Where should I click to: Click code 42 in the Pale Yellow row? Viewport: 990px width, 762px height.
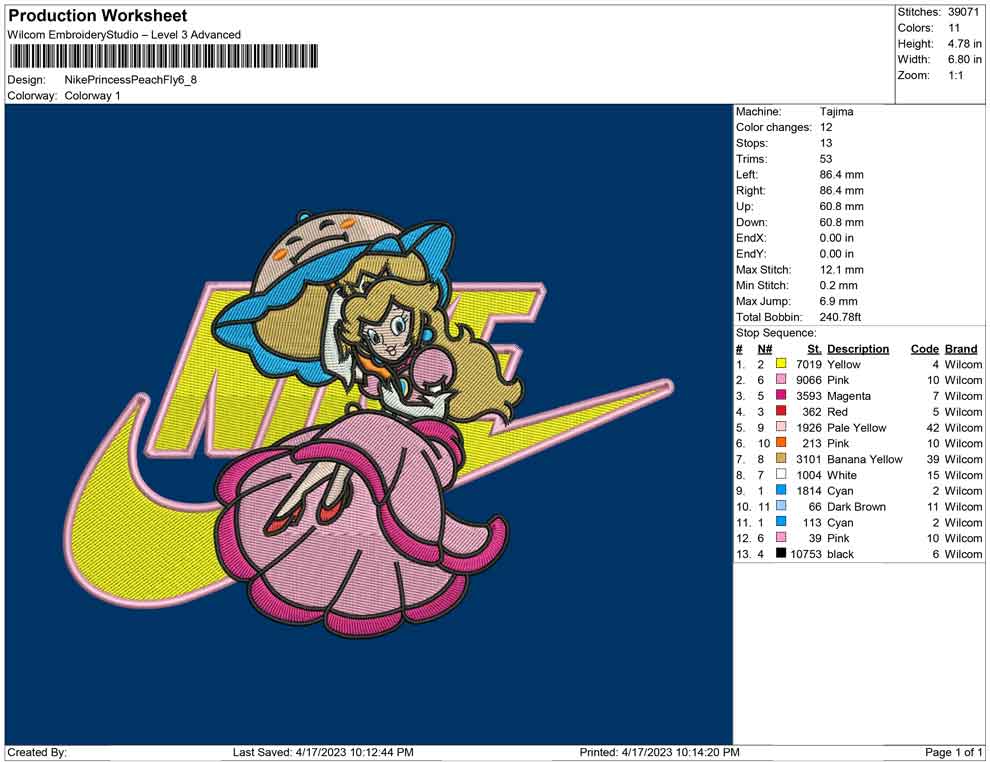click(933, 427)
